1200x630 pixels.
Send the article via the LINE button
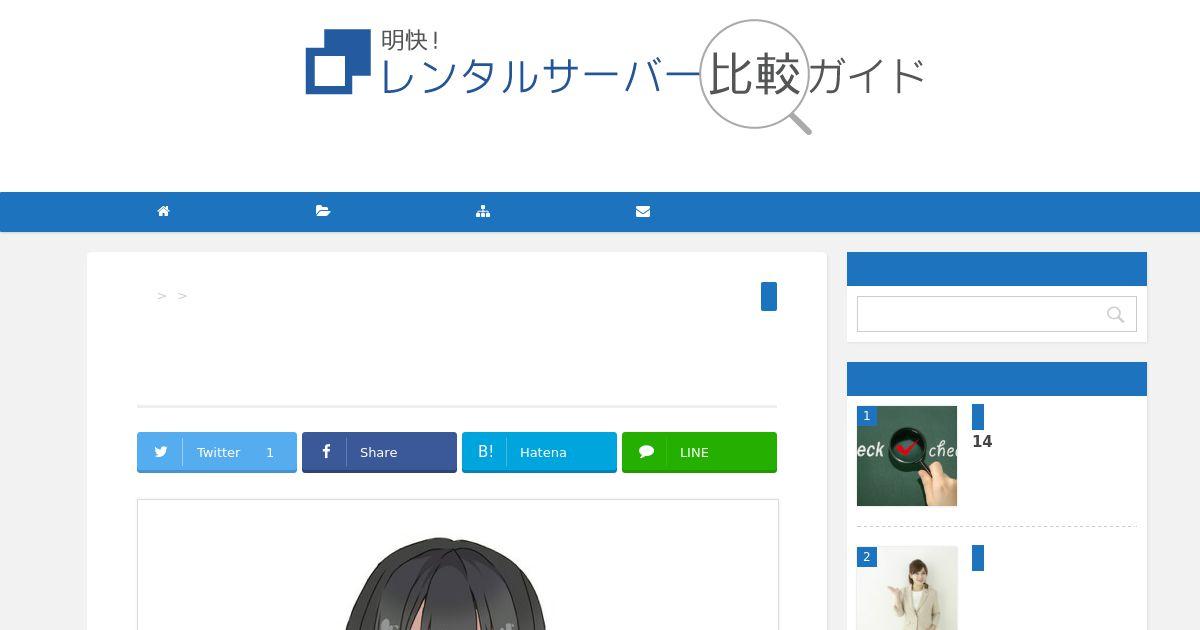tap(699, 452)
